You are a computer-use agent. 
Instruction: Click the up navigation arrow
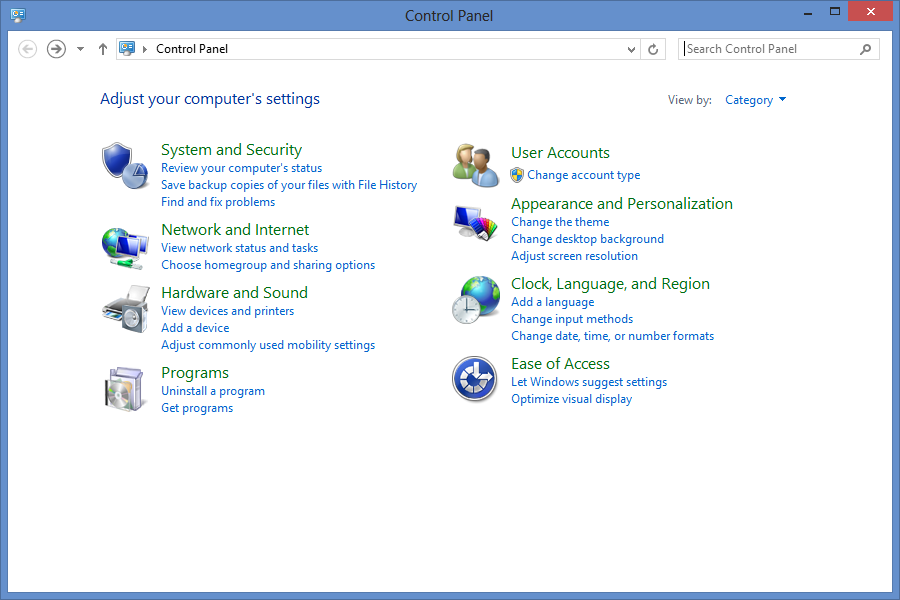coord(102,48)
